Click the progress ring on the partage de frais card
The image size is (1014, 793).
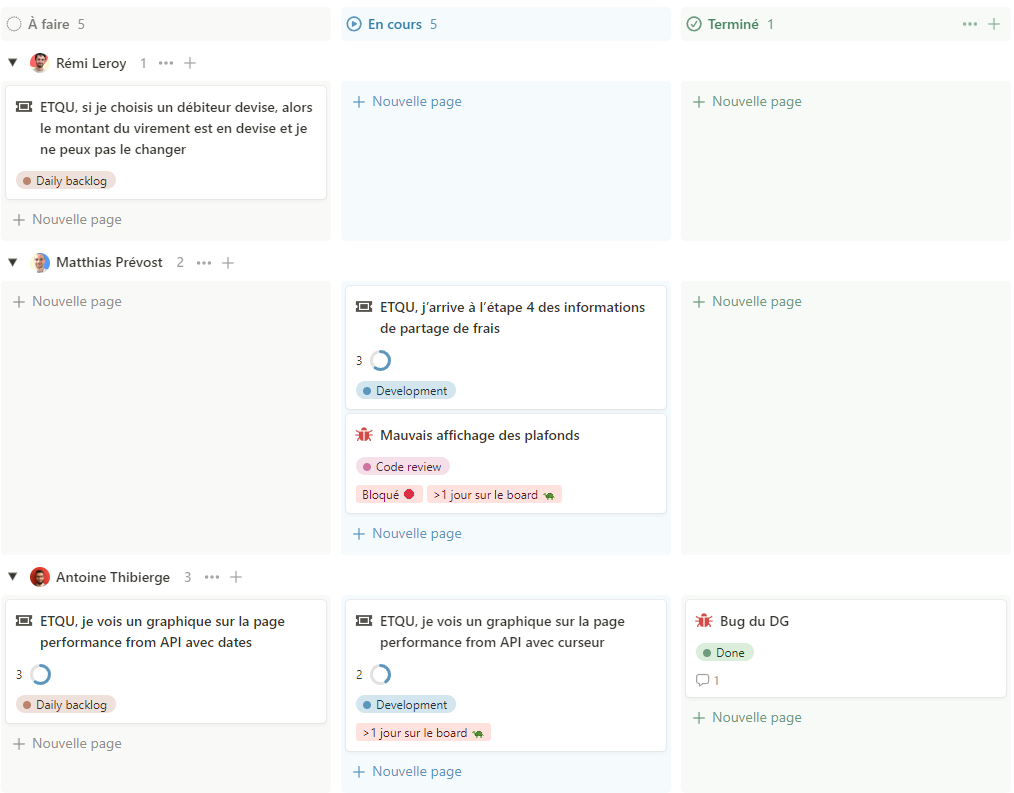pos(380,360)
